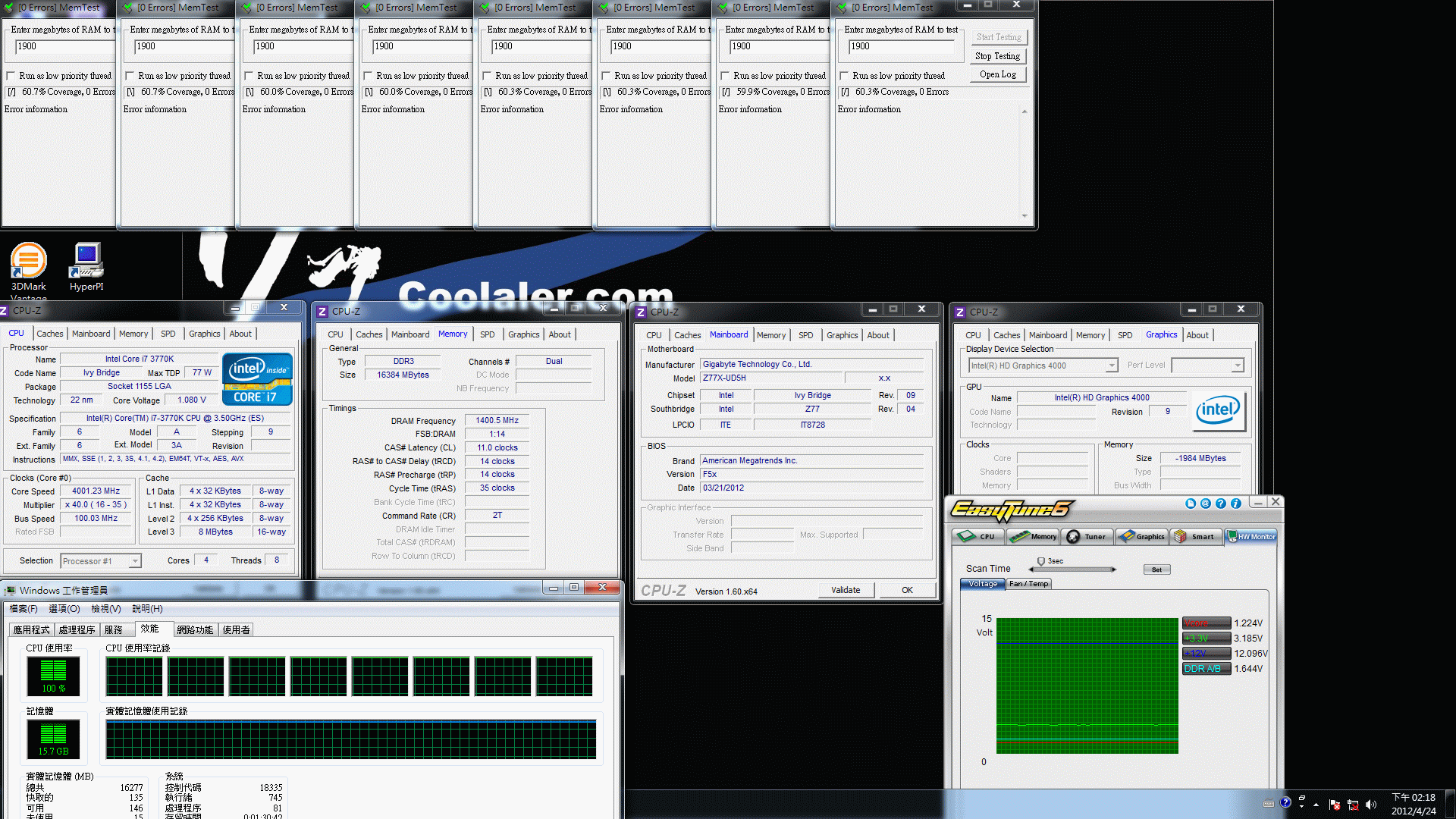The image size is (1456, 819).
Task: Open EasyTune6 info icon
Action: [x=1235, y=504]
